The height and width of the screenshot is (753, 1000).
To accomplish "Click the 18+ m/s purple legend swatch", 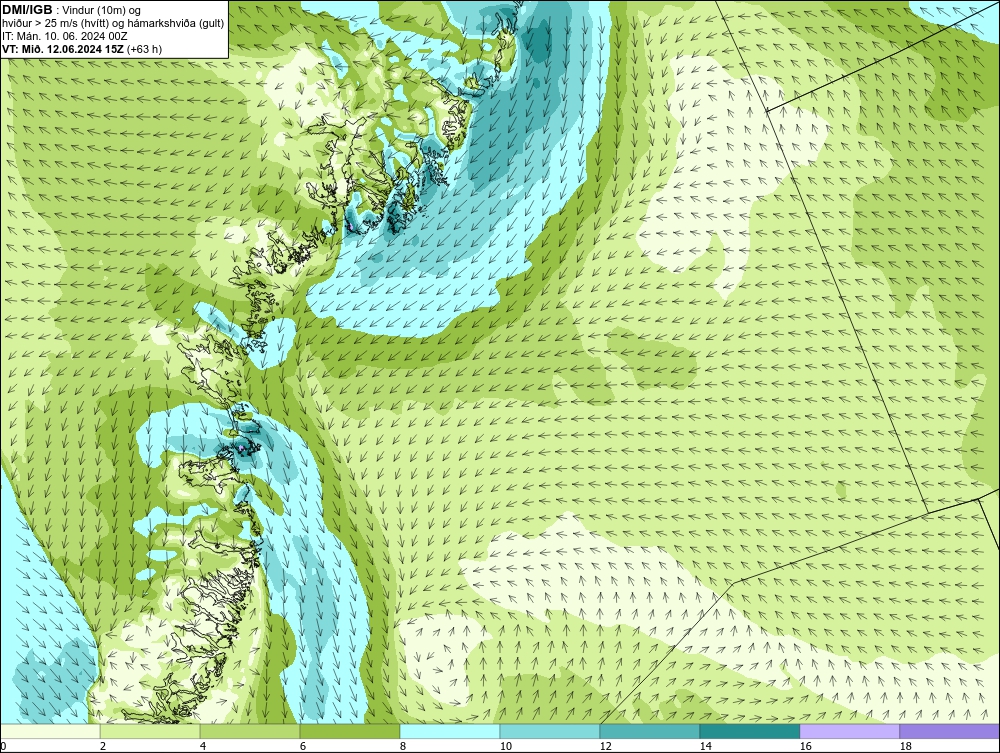I will [x=950, y=731].
